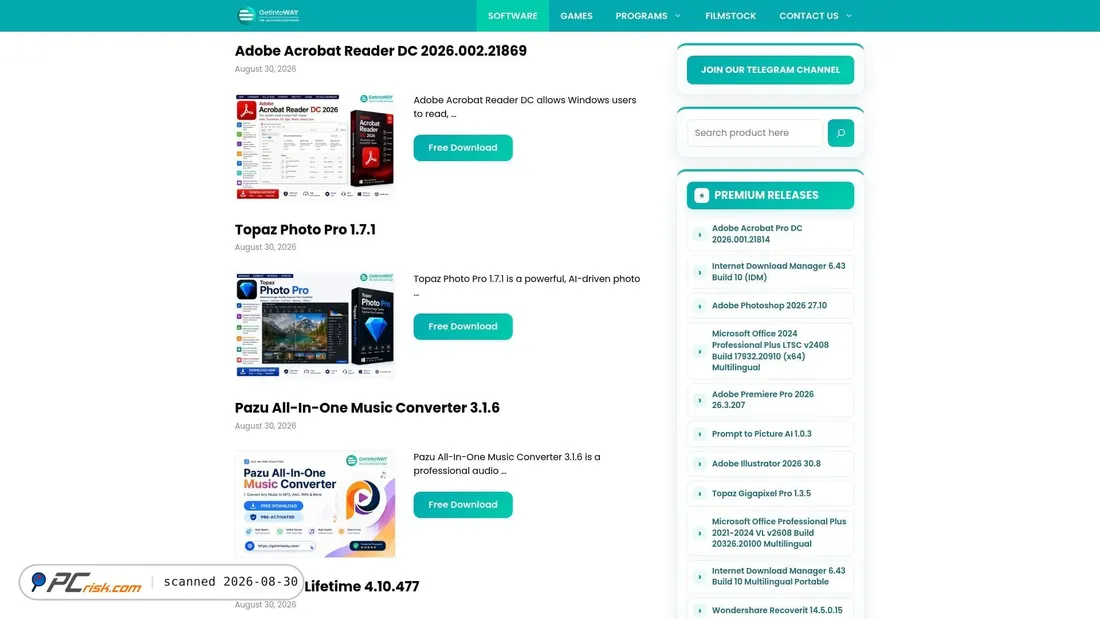Open Adobe Acrobat Pro DC 2026.001.21814 link
The height and width of the screenshot is (619, 1100).
pos(757,234)
